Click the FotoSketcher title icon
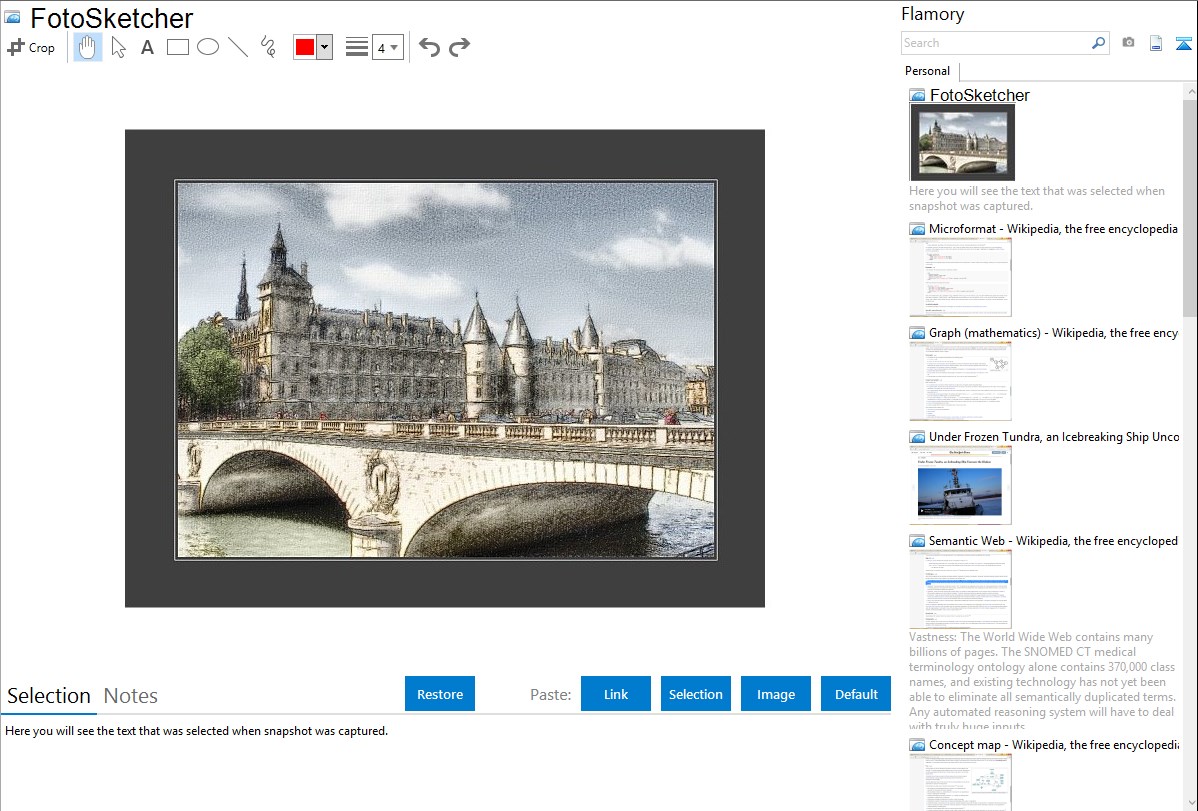This screenshot has height=811, width=1198. (x=12, y=17)
